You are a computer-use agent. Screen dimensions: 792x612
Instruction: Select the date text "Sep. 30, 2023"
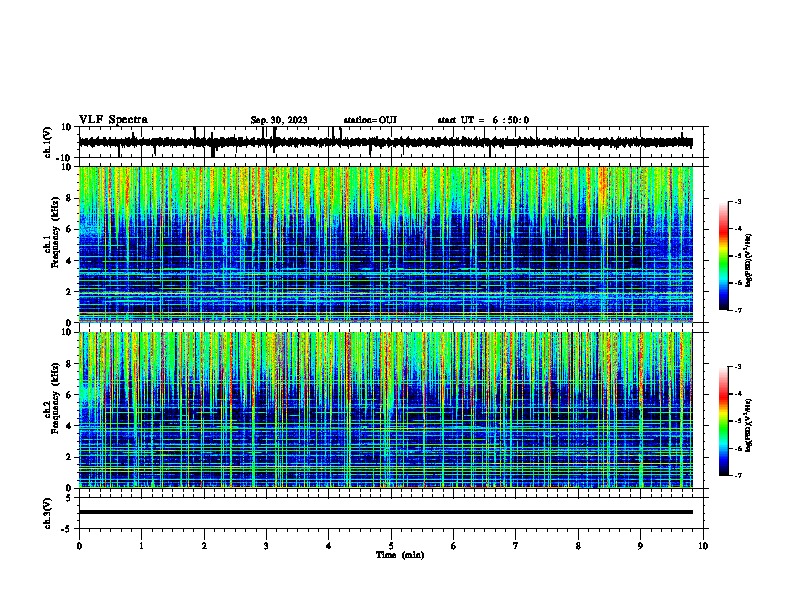[279, 120]
